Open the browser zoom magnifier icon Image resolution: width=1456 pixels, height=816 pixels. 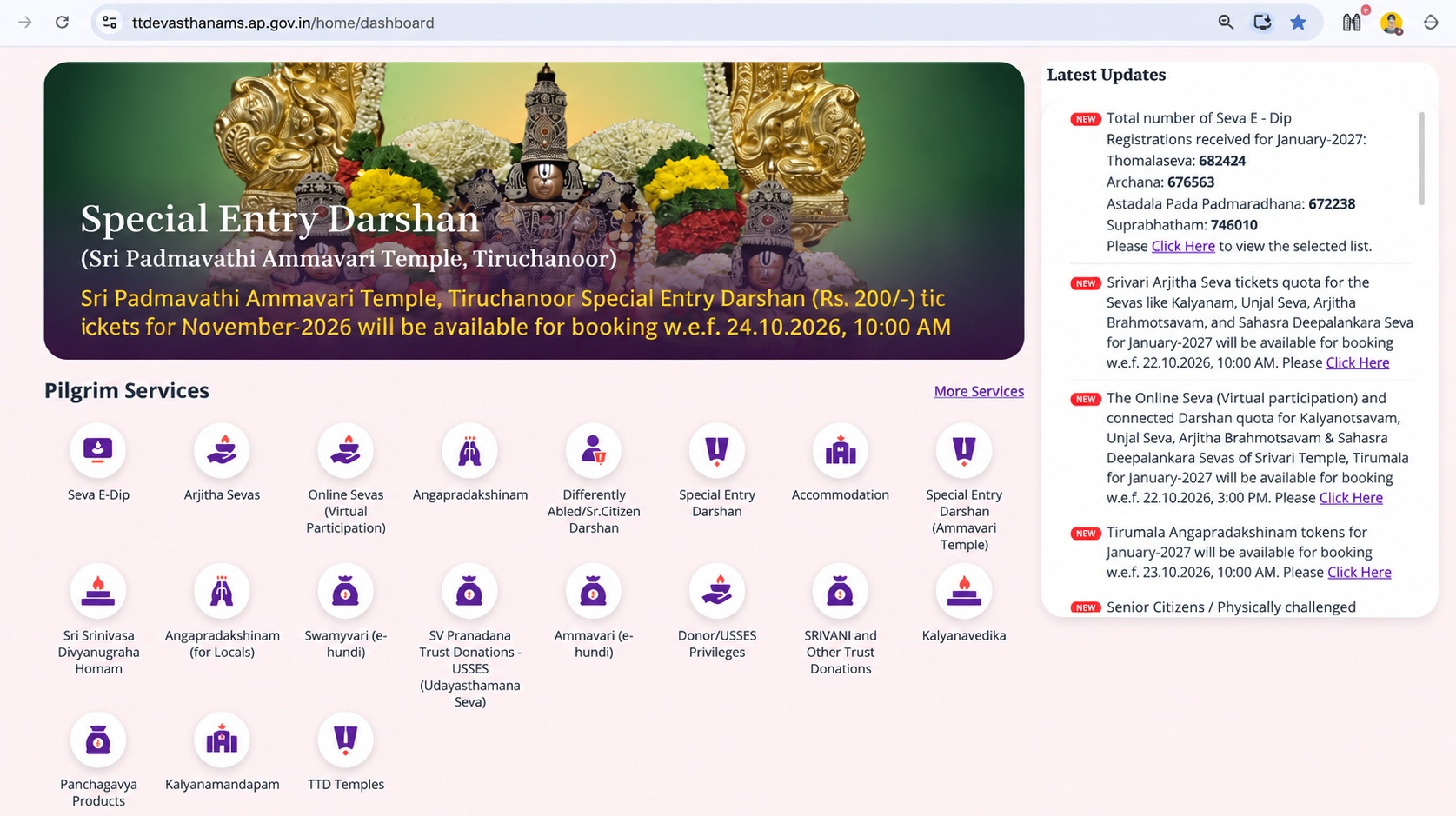[x=1226, y=23]
